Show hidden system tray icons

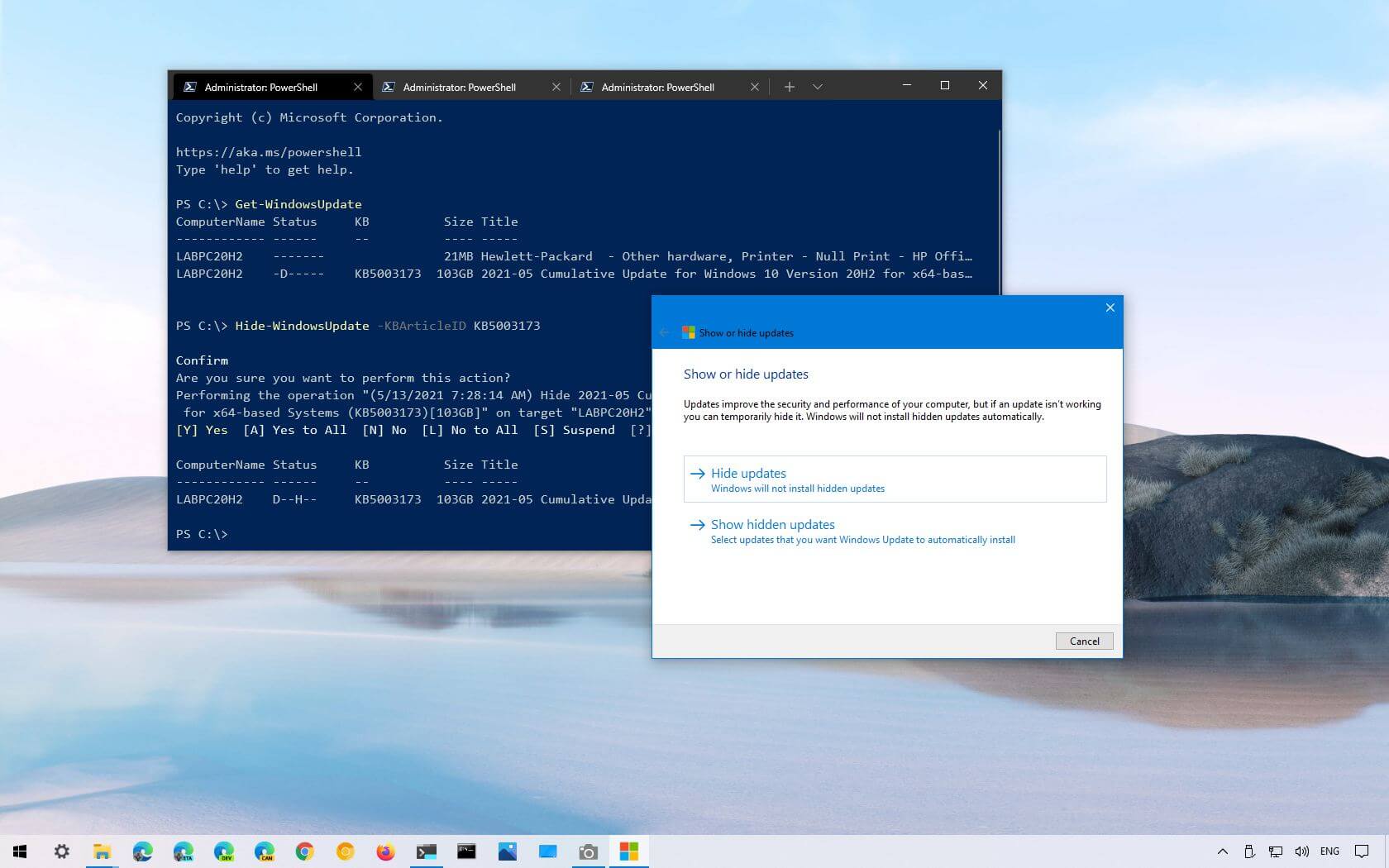click(1223, 851)
